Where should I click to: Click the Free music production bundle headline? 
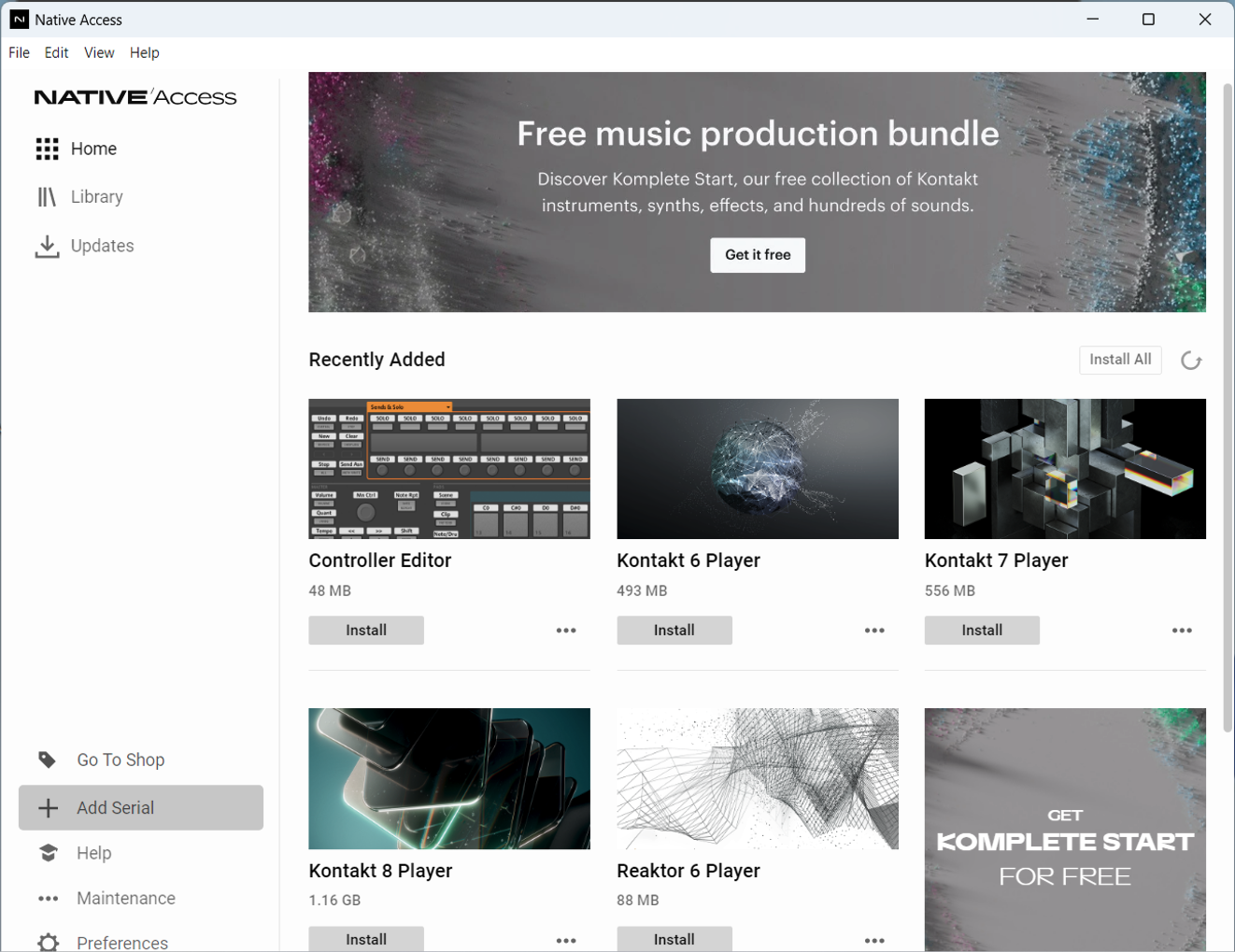758,134
